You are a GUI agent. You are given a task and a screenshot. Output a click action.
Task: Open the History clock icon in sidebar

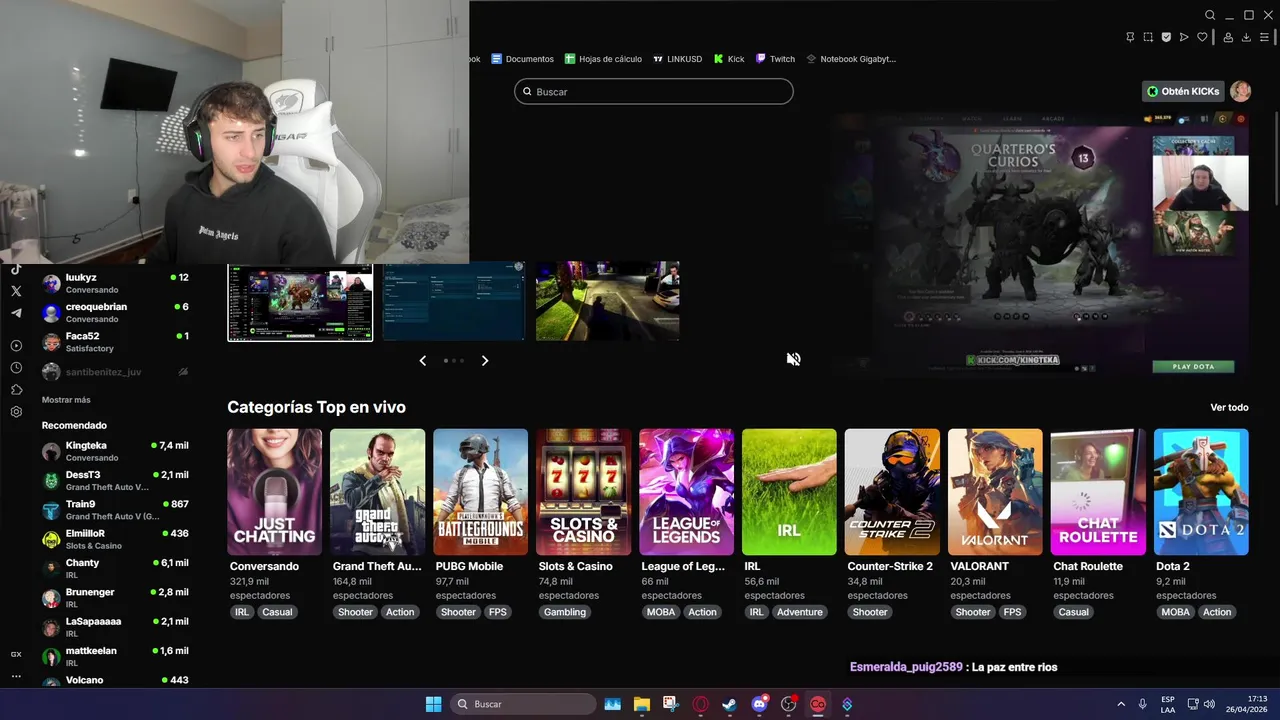click(x=16, y=368)
